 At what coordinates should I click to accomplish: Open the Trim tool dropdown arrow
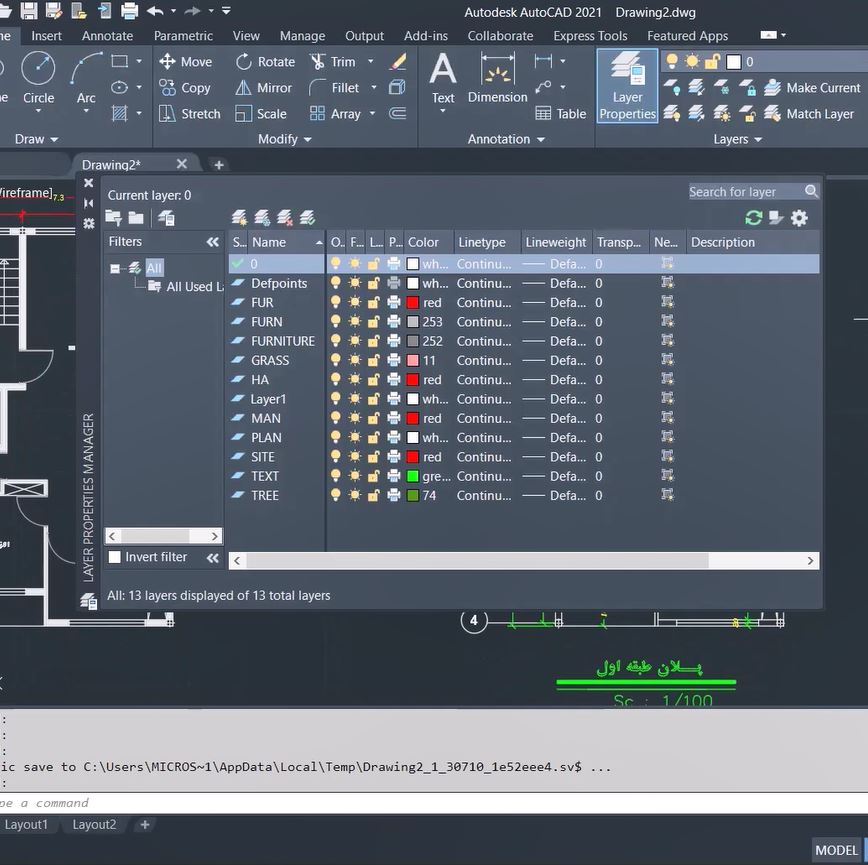point(370,61)
